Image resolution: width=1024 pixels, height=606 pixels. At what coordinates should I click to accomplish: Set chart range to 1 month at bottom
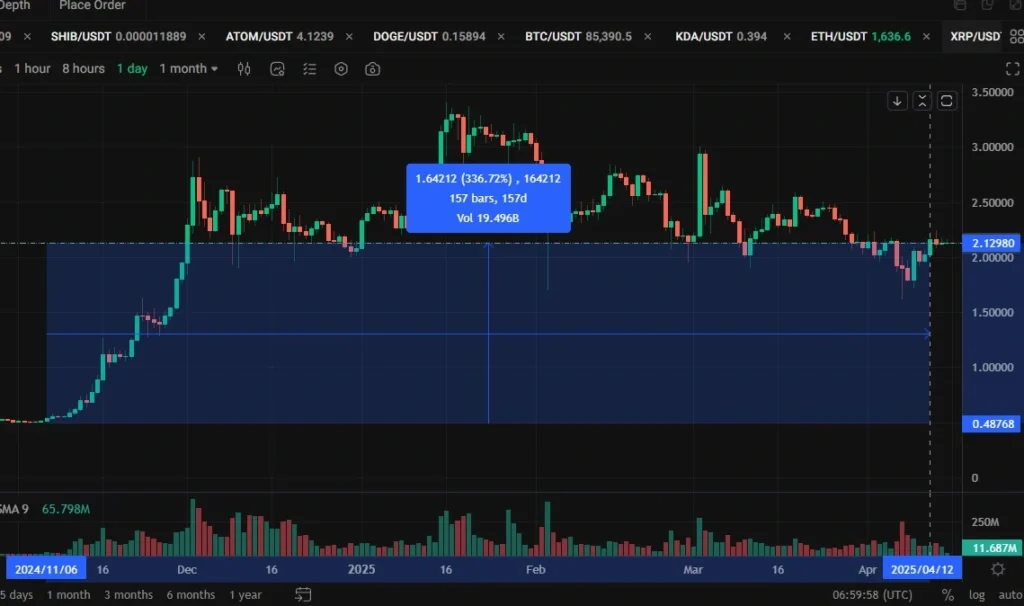[x=68, y=594]
